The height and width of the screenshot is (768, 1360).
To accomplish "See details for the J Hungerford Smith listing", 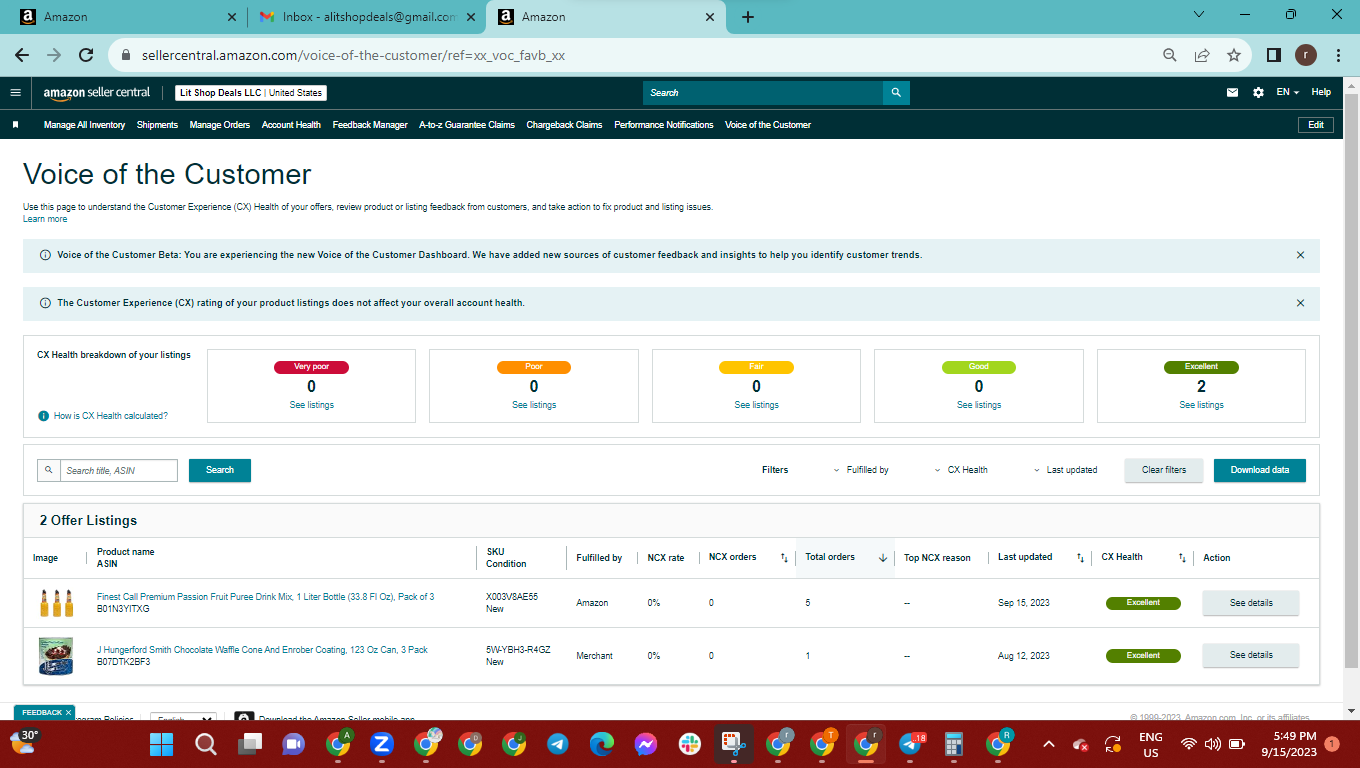I will tap(1251, 655).
